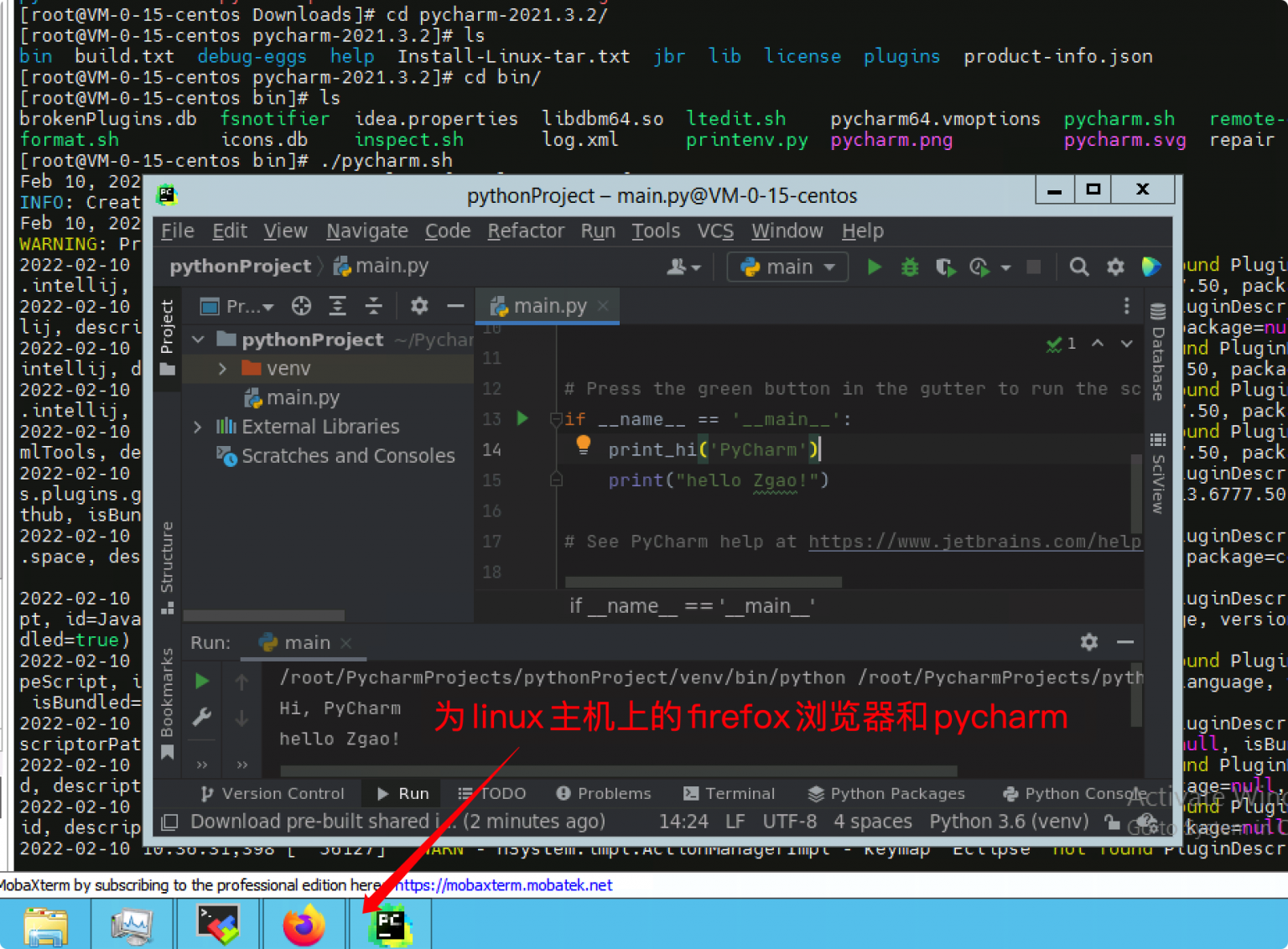Open the Project view selector dropdown
The width and height of the screenshot is (1288, 949).
pyautogui.click(x=237, y=306)
